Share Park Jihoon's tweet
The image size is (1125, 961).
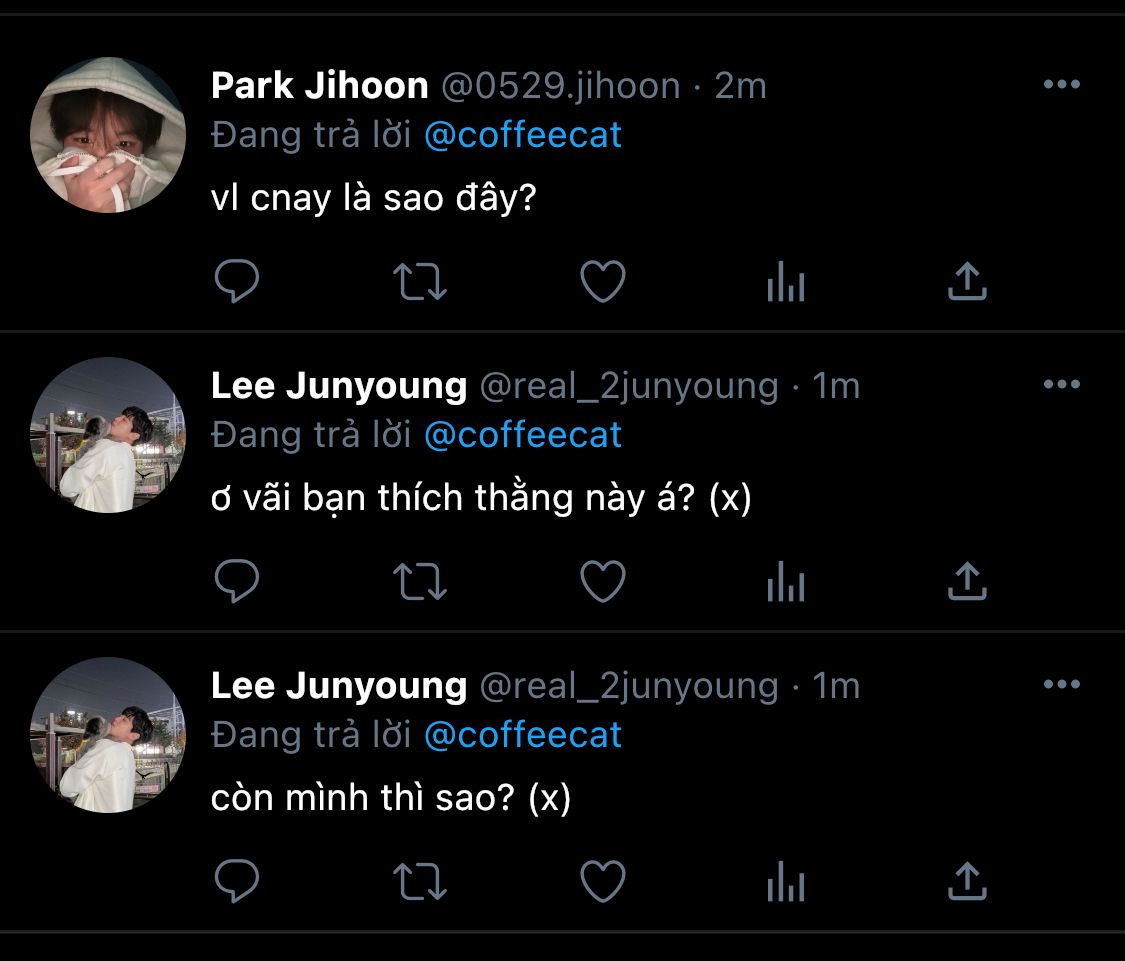coord(967,282)
